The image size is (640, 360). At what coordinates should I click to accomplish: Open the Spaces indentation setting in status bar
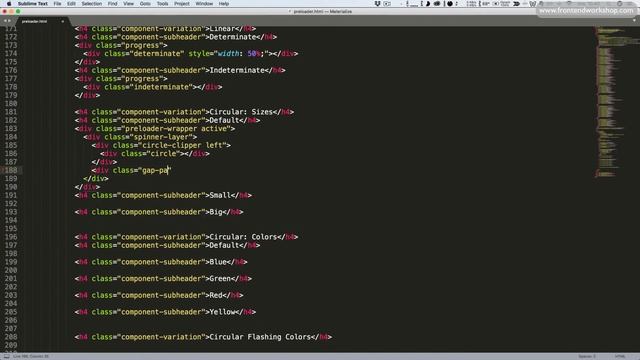[587, 356]
